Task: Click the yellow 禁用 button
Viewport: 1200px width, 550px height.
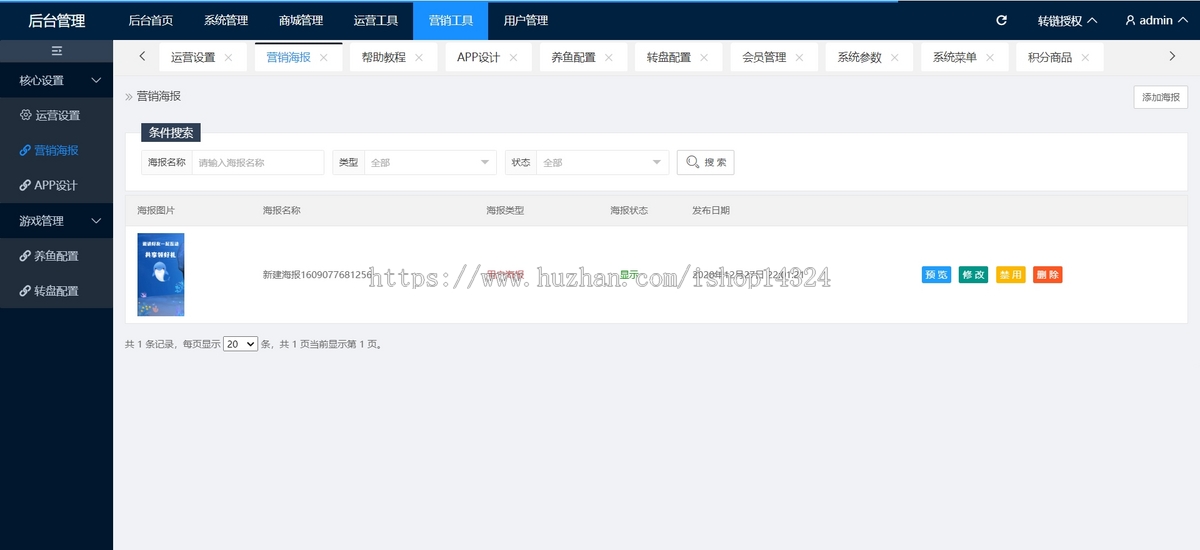Action: click(1010, 275)
